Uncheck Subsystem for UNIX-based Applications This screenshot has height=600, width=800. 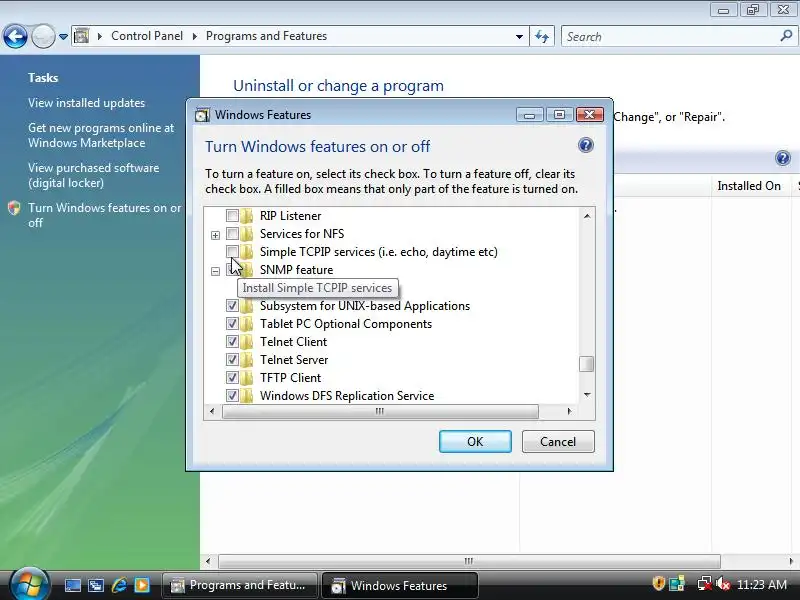click(232, 306)
